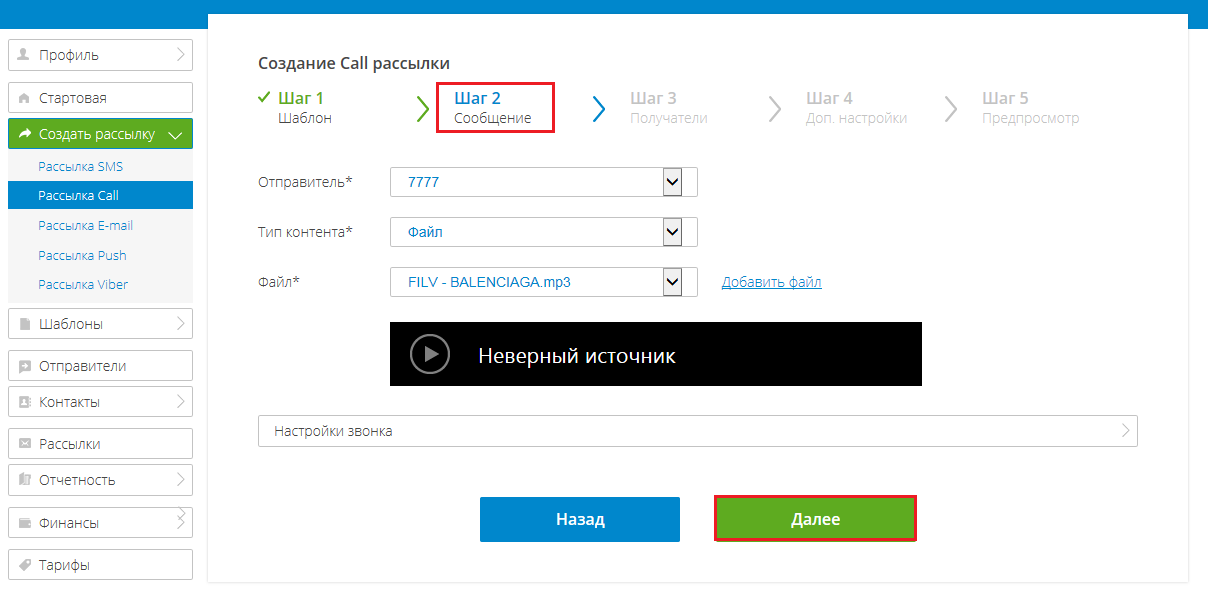Click the Тип контента* field label

coord(306,232)
